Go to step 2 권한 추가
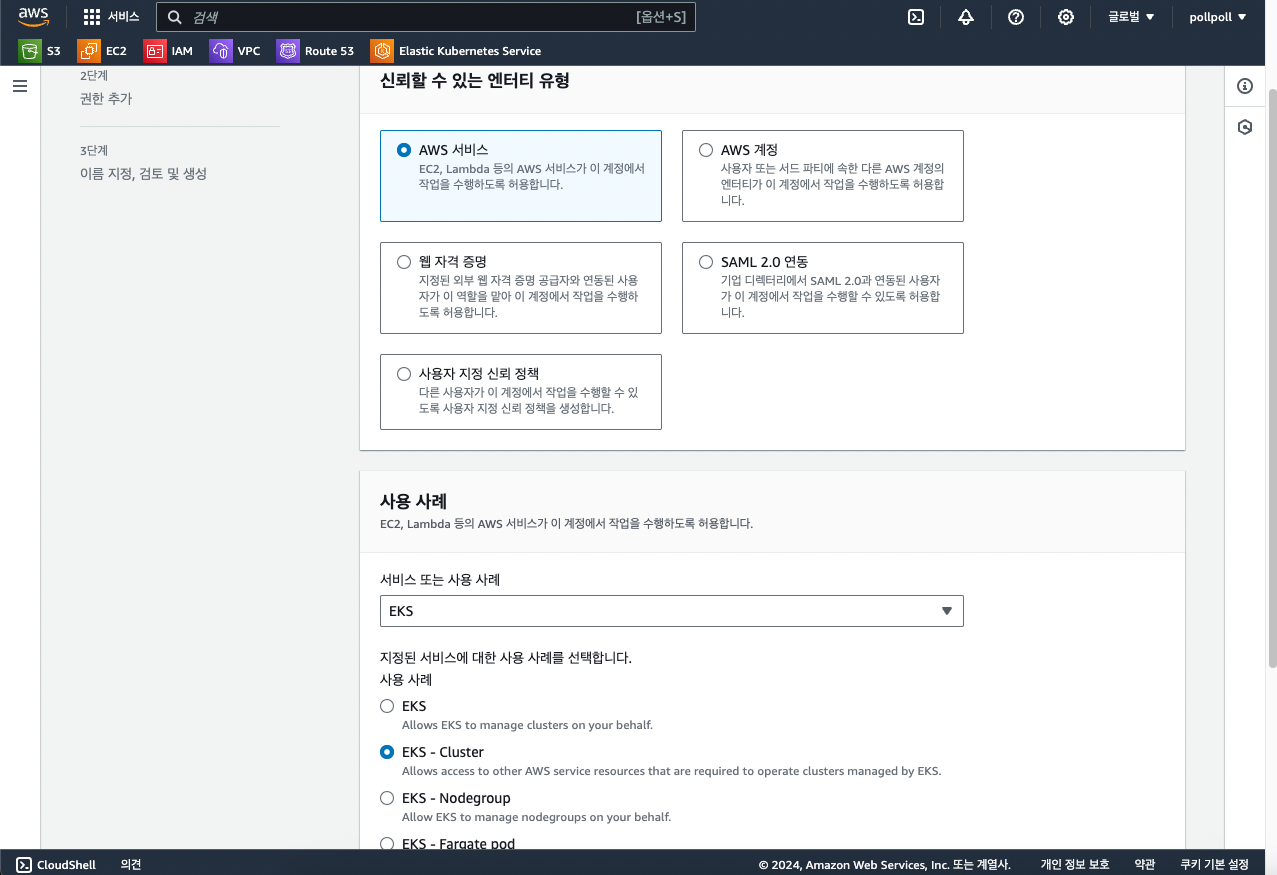 click(x=106, y=99)
